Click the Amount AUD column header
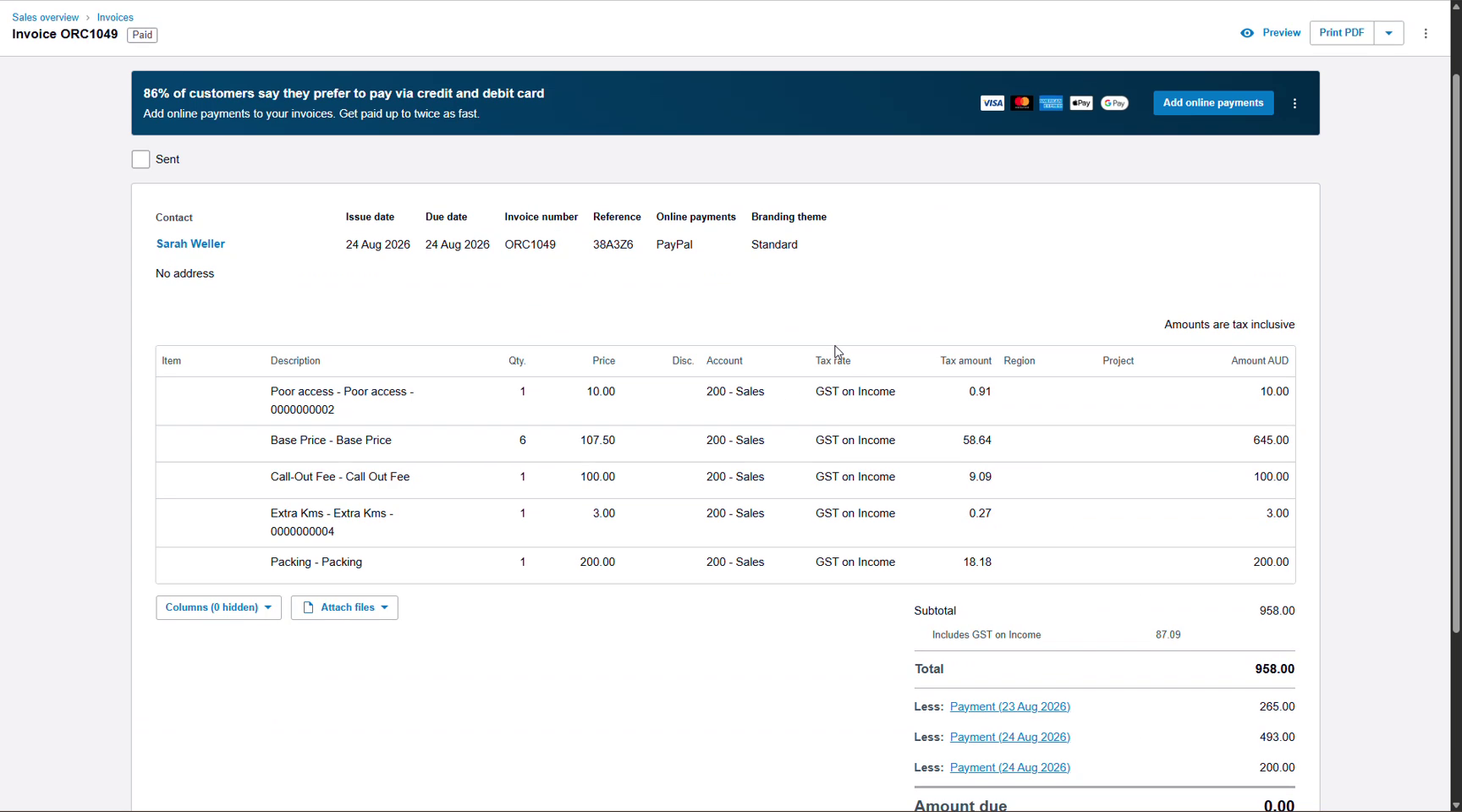Screen dimensions: 1462x812 (x=1260, y=360)
